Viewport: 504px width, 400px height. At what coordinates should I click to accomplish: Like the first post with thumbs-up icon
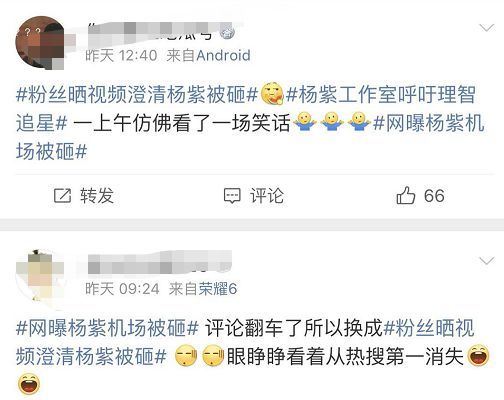406,195
